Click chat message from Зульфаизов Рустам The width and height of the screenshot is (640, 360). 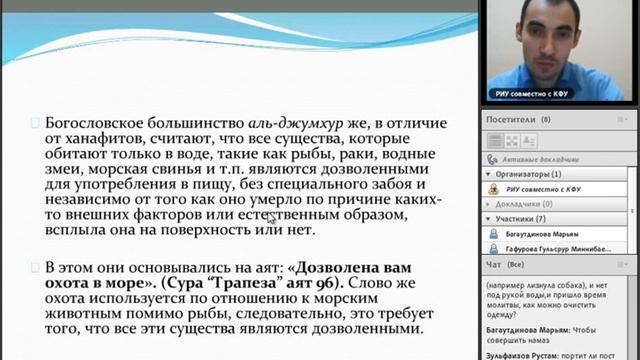pos(551,356)
